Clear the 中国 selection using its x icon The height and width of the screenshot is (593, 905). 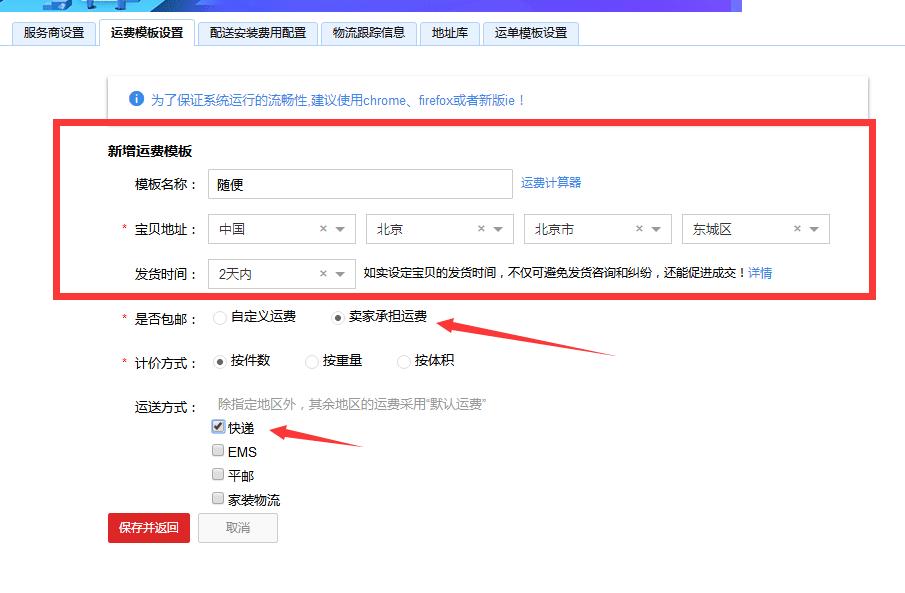(x=324, y=229)
